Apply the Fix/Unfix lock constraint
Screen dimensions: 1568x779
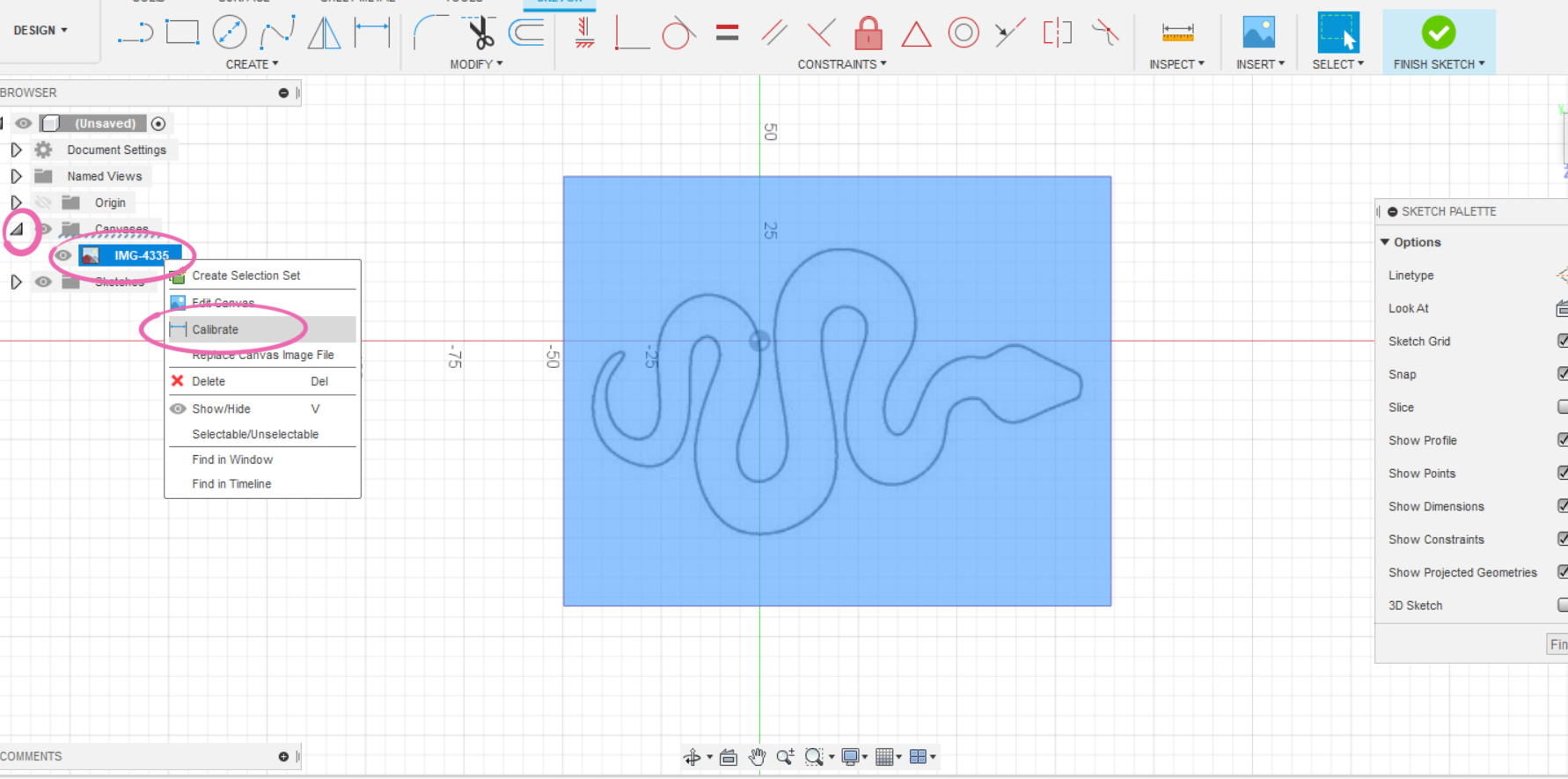tap(868, 33)
